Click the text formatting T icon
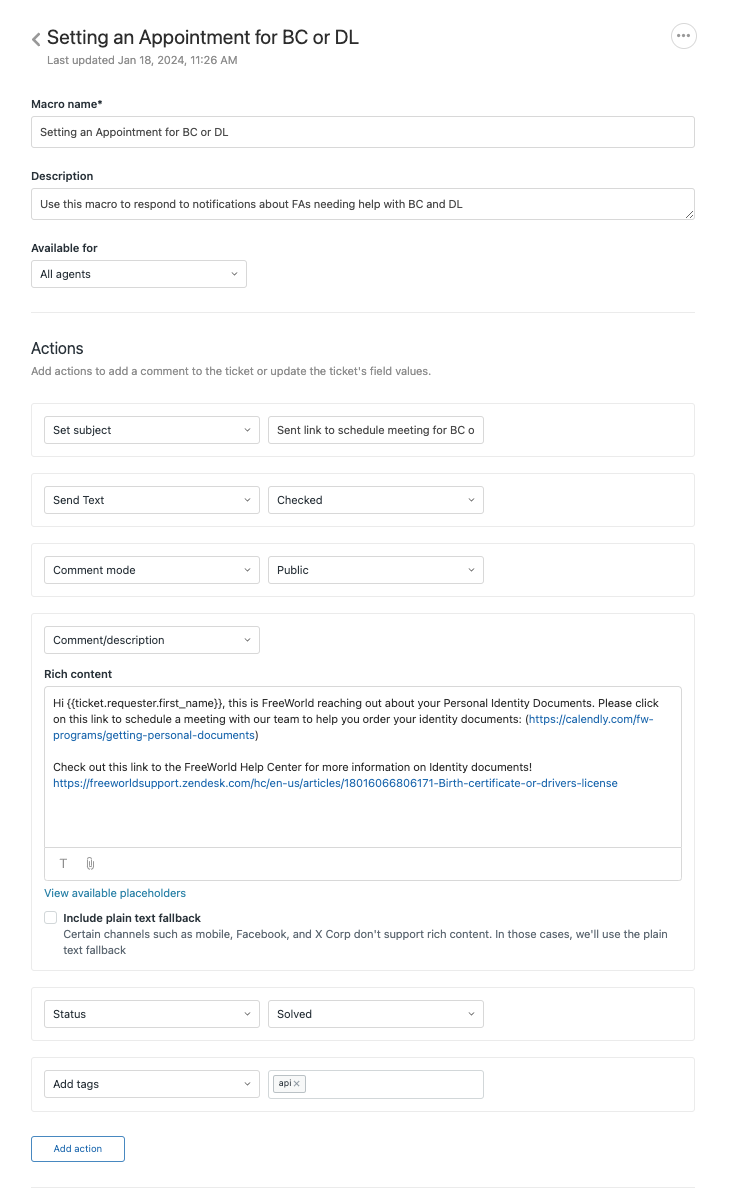The height and width of the screenshot is (1202, 729). tap(63, 864)
